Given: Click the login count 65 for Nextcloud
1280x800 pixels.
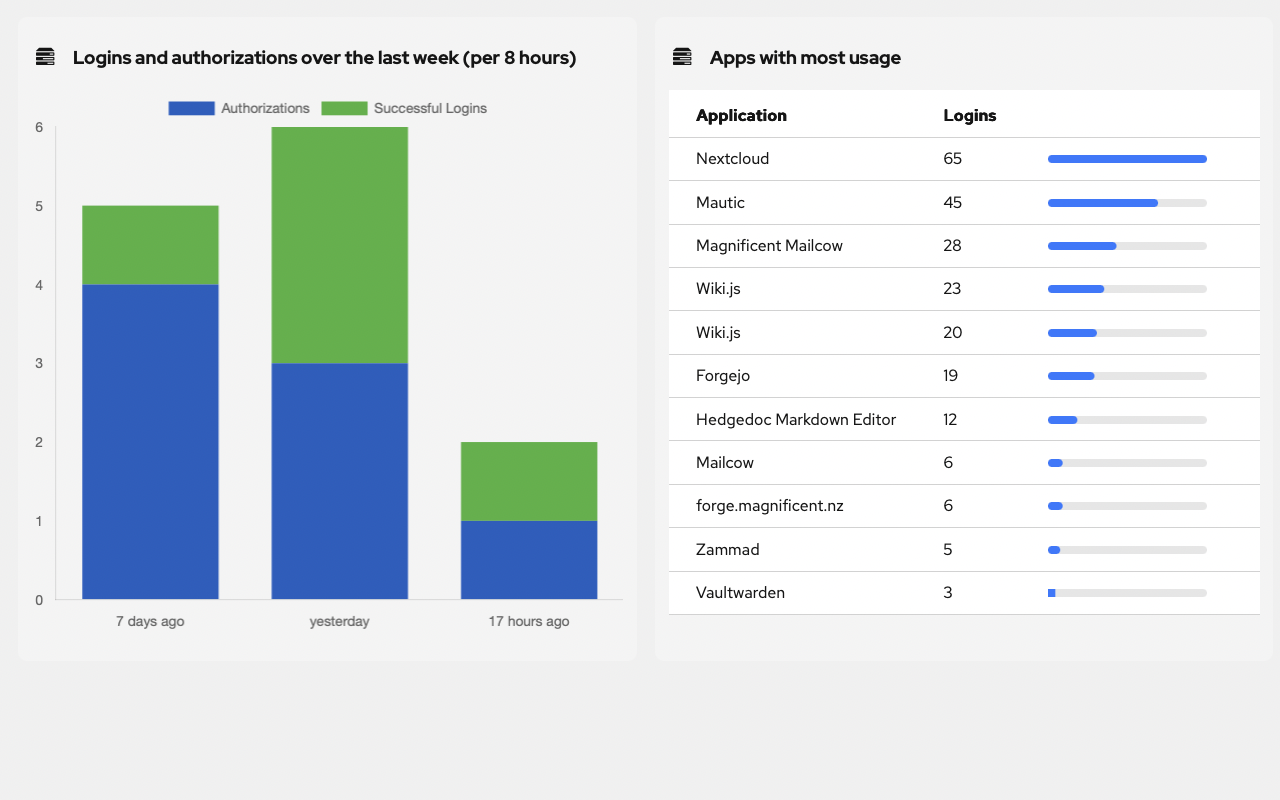Looking at the screenshot, I should tap(953, 159).
